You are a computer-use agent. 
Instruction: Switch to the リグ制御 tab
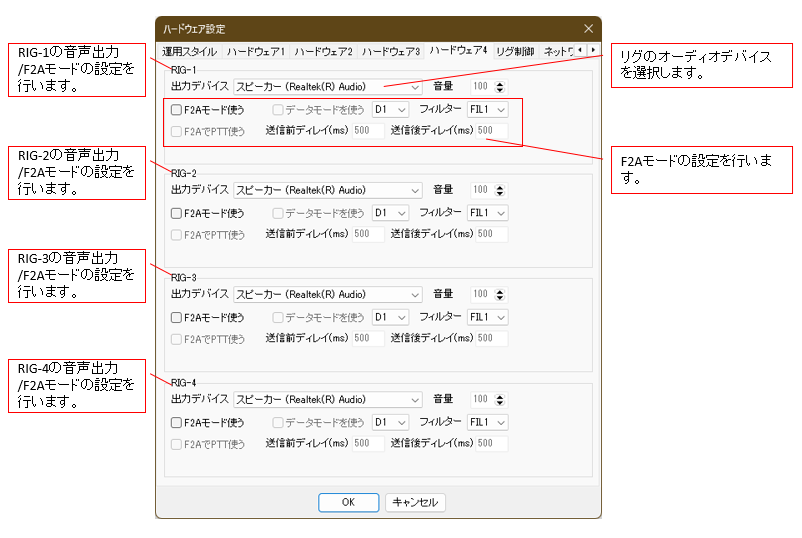tap(515, 52)
